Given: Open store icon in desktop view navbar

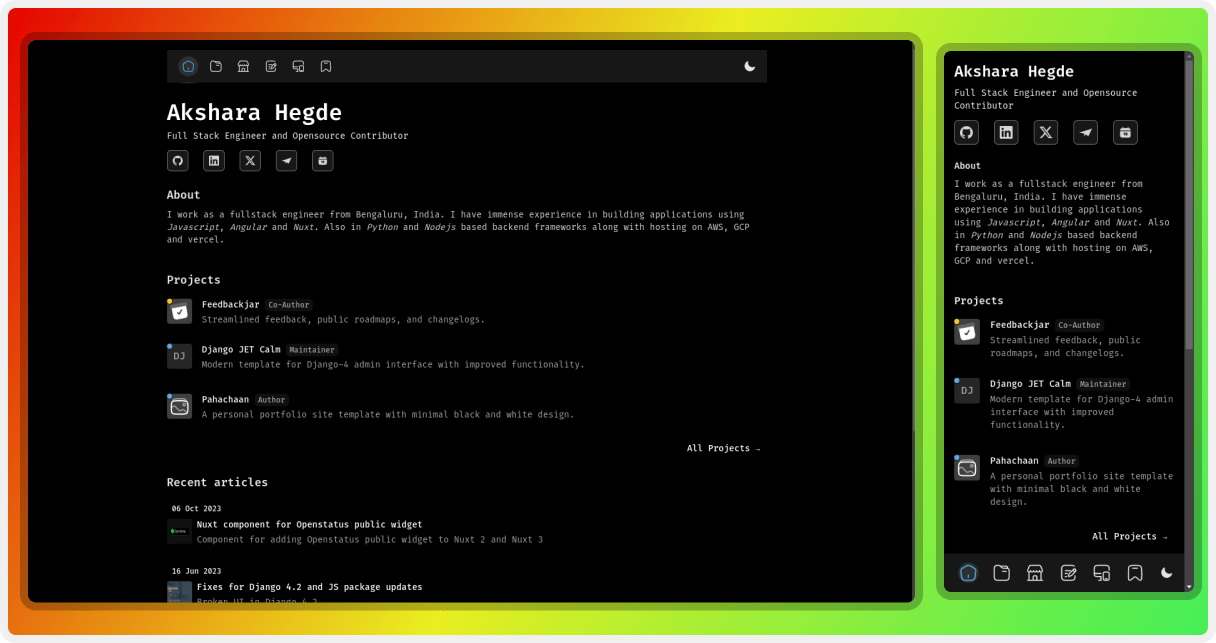Looking at the screenshot, I should [x=243, y=66].
